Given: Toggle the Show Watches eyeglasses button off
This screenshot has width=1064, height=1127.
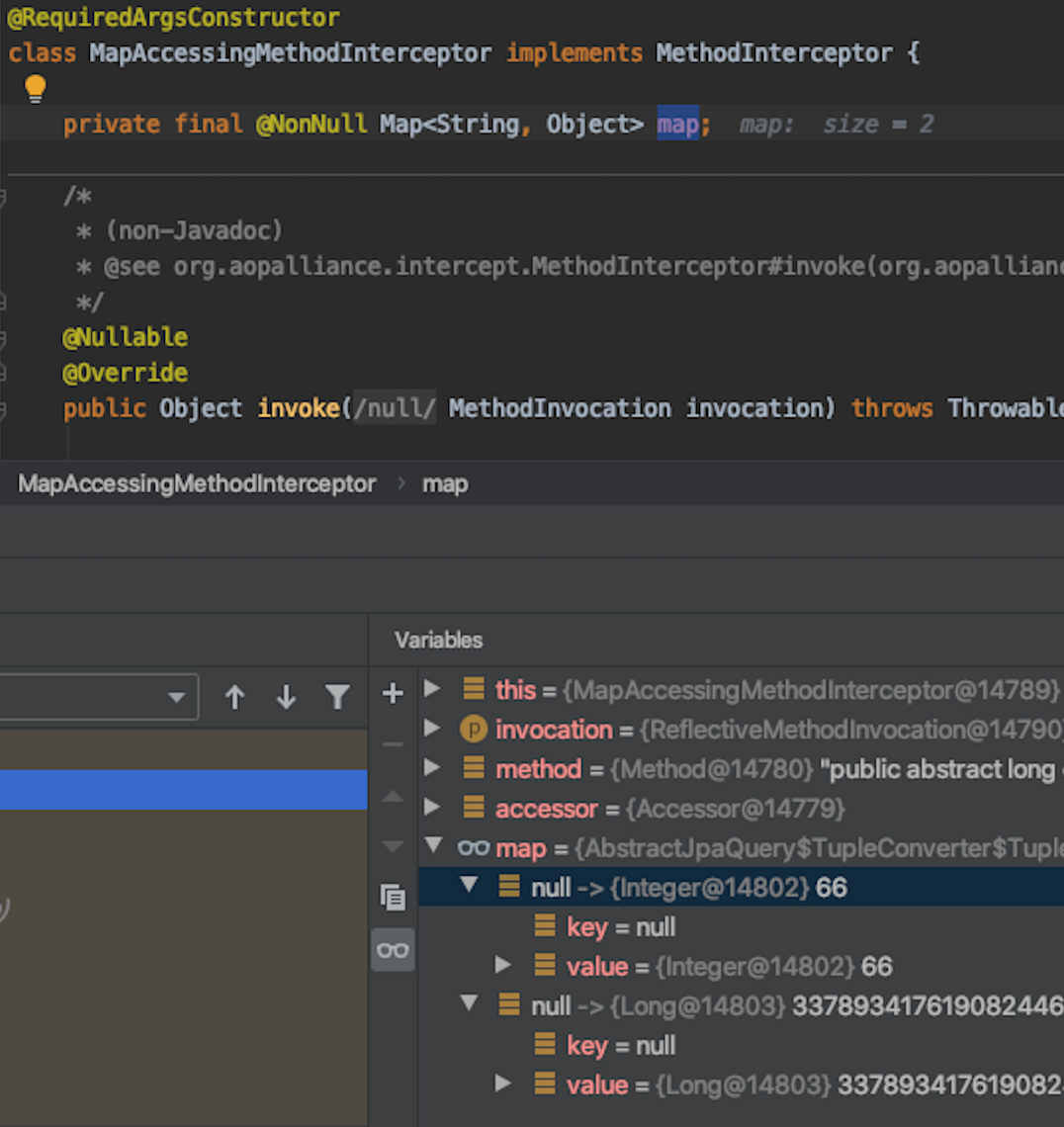Looking at the screenshot, I should point(393,950).
